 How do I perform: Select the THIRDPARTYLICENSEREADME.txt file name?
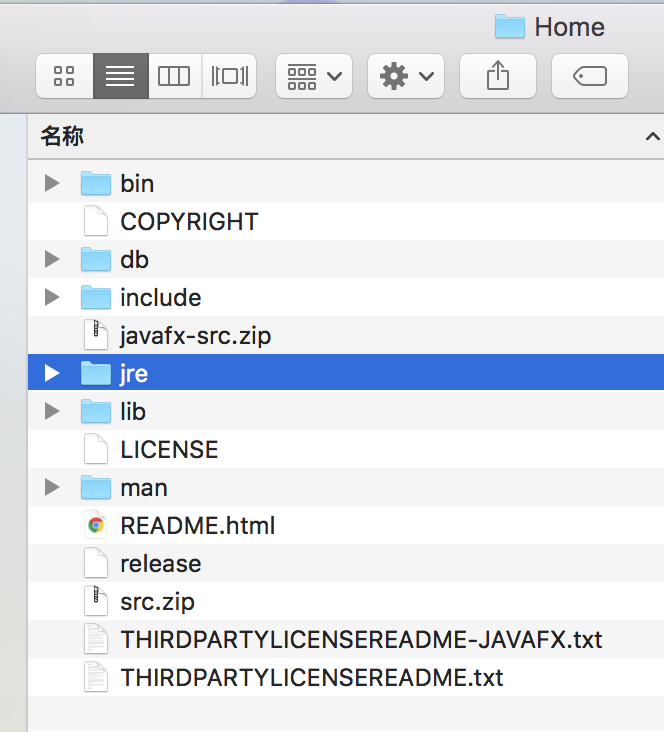pyautogui.click(x=312, y=677)
